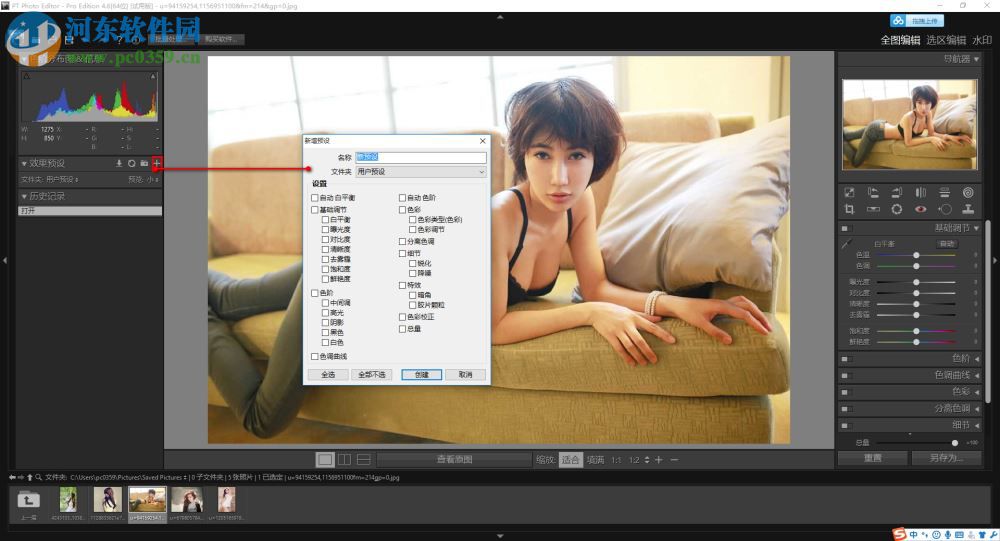Open the 预览: 小 size dropdown
The width and height of the screenshot is (1000, 541).
[x=143, y=179]
